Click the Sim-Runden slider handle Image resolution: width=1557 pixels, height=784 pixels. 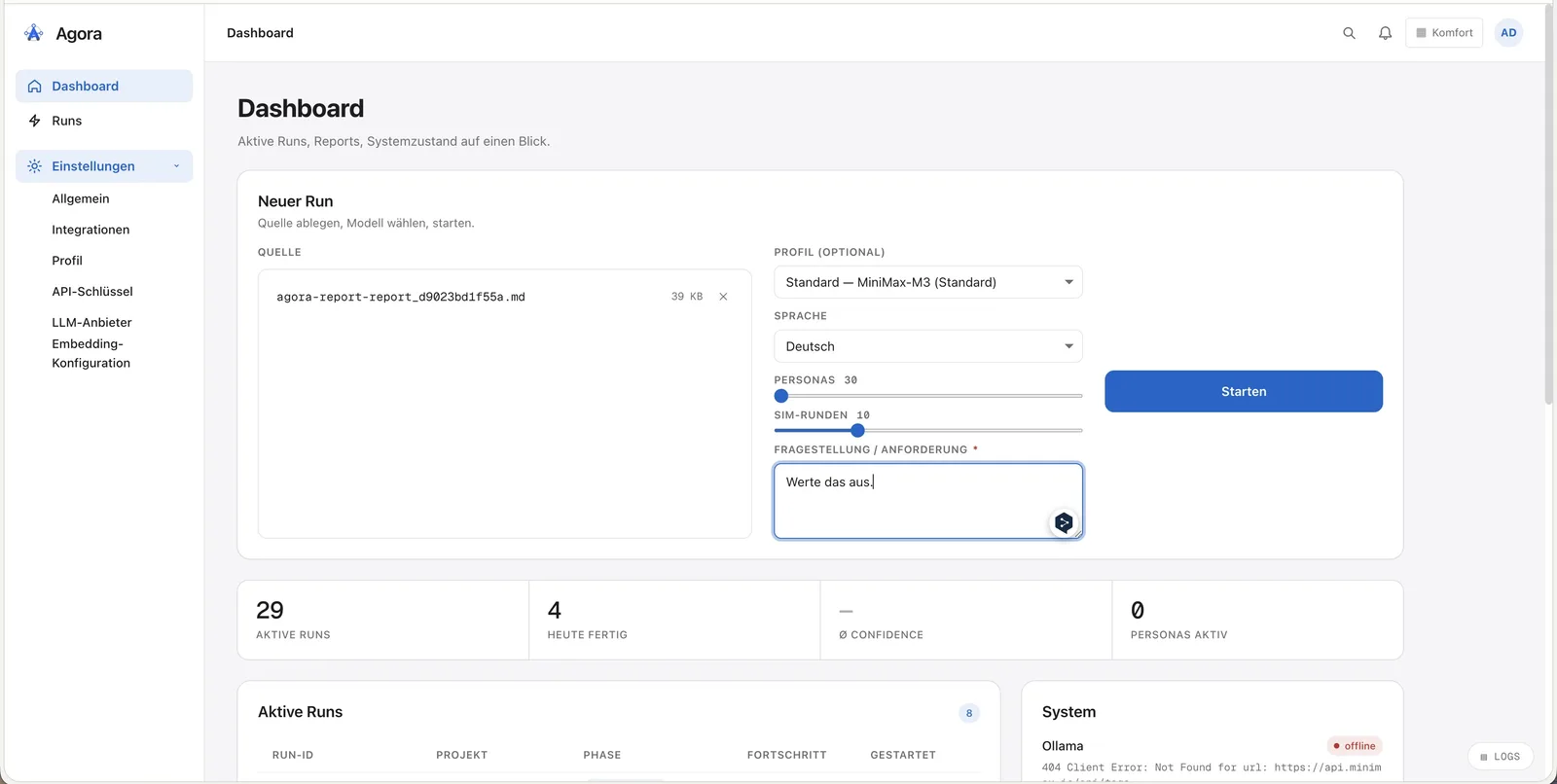click(x=857, y=430)
